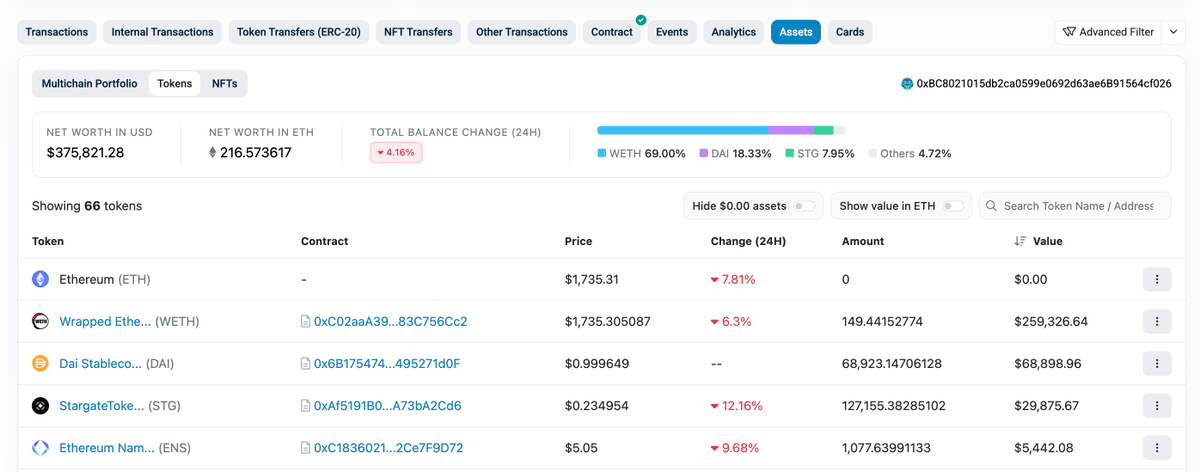The image size is (1200, 472).
Task: Open contract 0xC02aaA39...83C756Cc2 link
Action: coord(390,322)
